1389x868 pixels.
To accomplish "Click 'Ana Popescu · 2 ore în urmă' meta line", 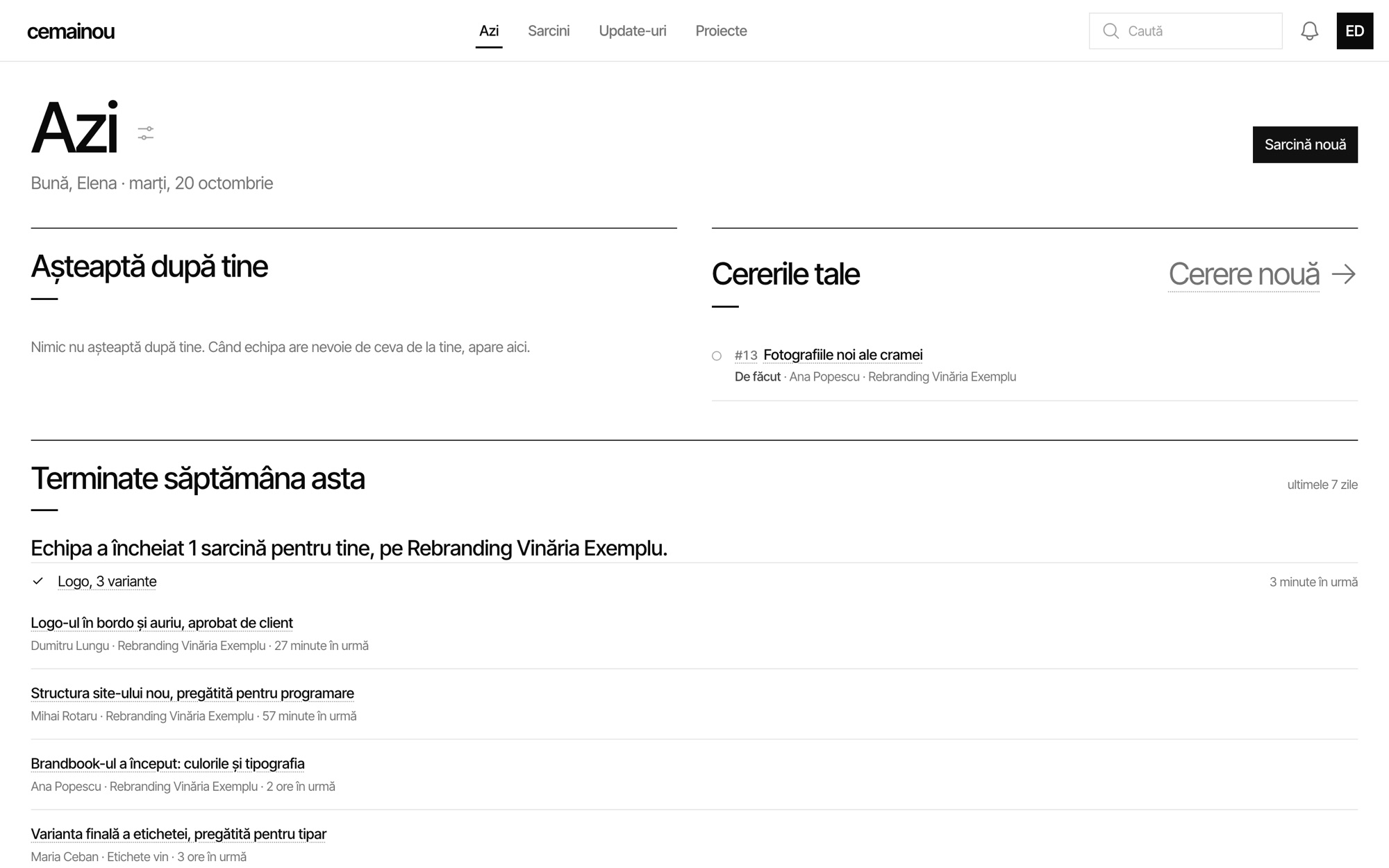I will pyautogui.click(x=183, y=787).
